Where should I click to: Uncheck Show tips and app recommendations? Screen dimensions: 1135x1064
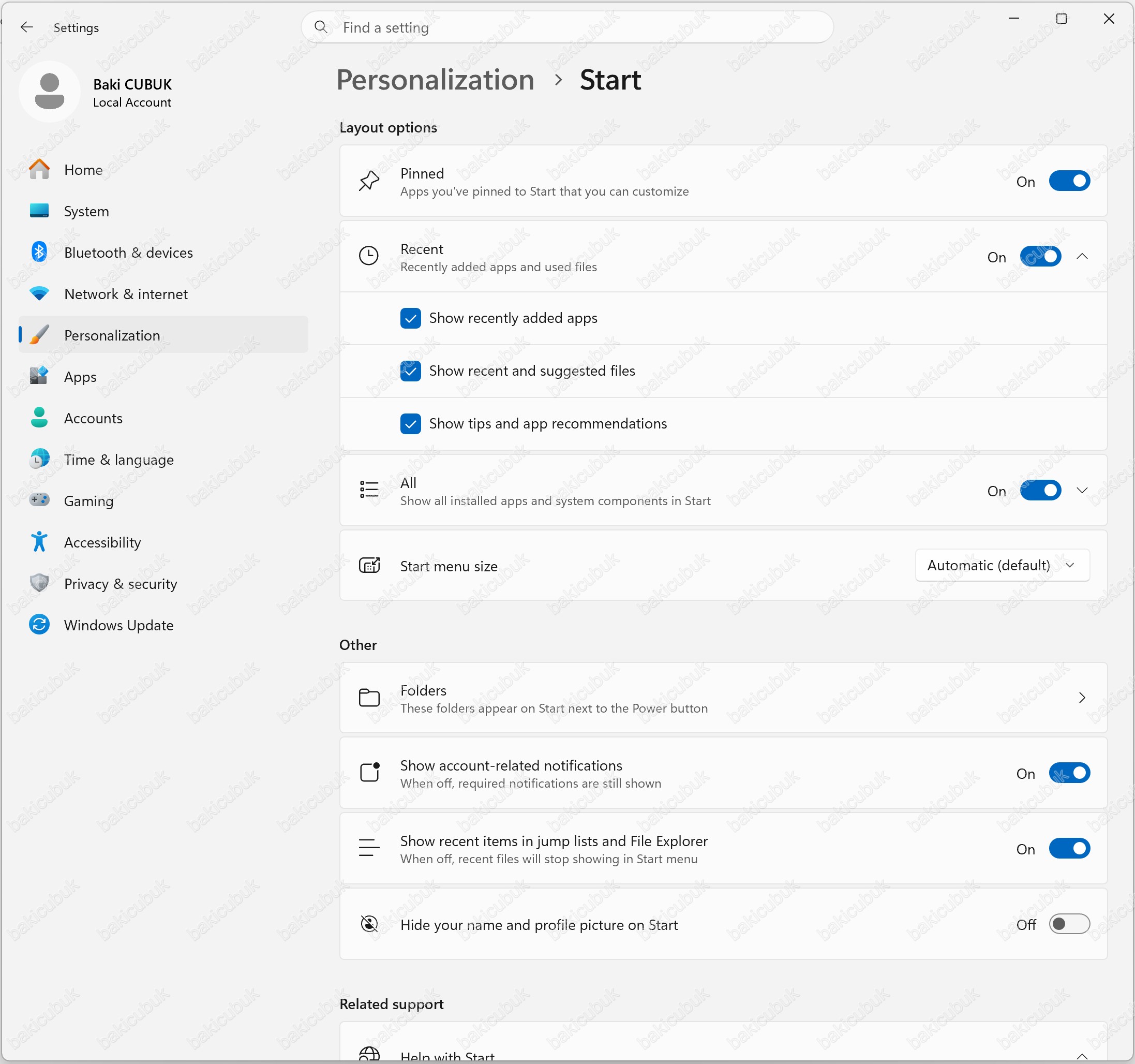(x=411, y=424)
